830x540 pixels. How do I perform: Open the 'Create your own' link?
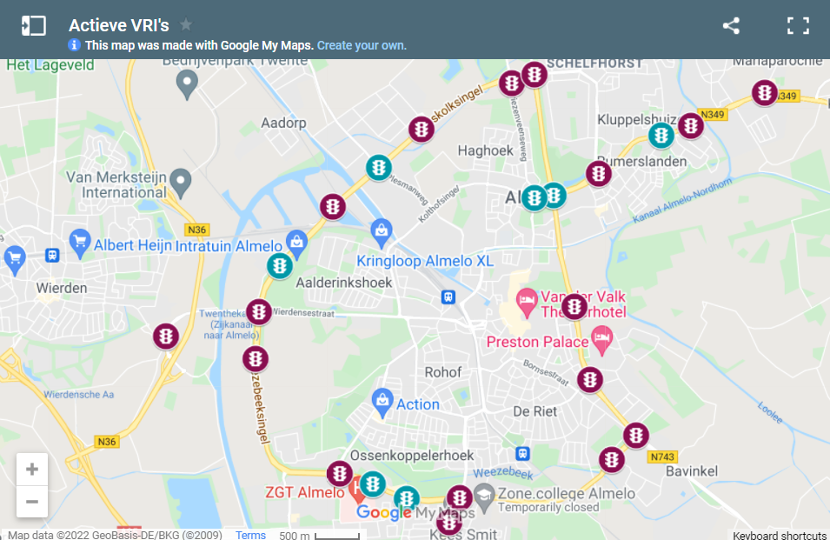pyautogui.click(x=362, y=46)
